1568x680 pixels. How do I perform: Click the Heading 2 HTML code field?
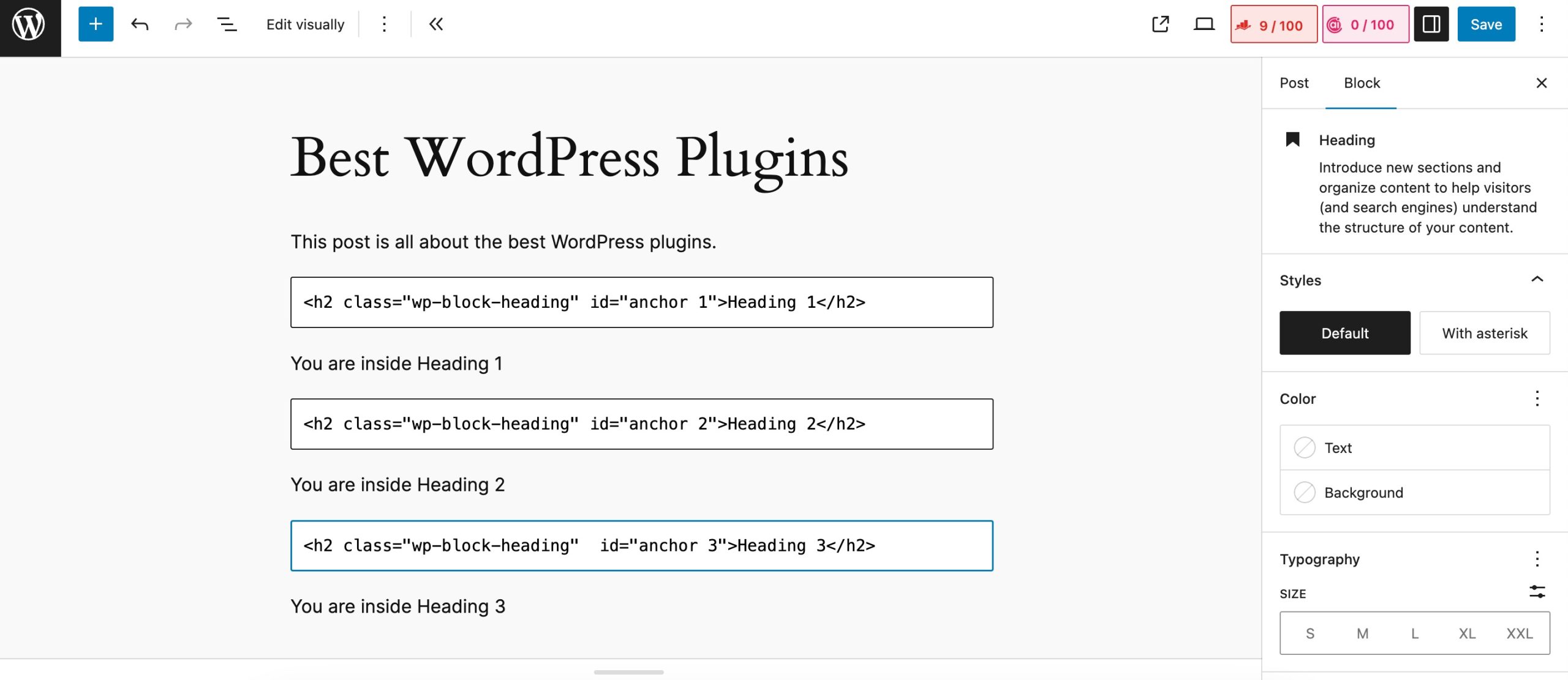pyautogui.click(x=642, y=424)
